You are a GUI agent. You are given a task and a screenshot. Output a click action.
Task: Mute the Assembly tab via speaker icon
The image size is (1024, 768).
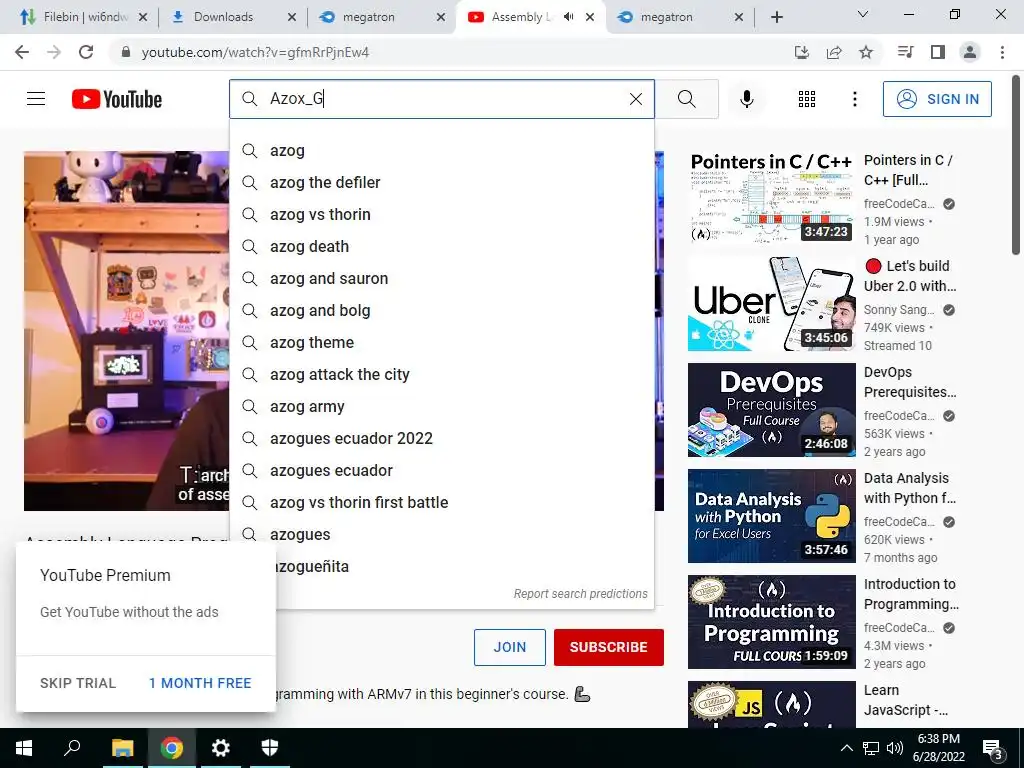click(x=569, y=17)
